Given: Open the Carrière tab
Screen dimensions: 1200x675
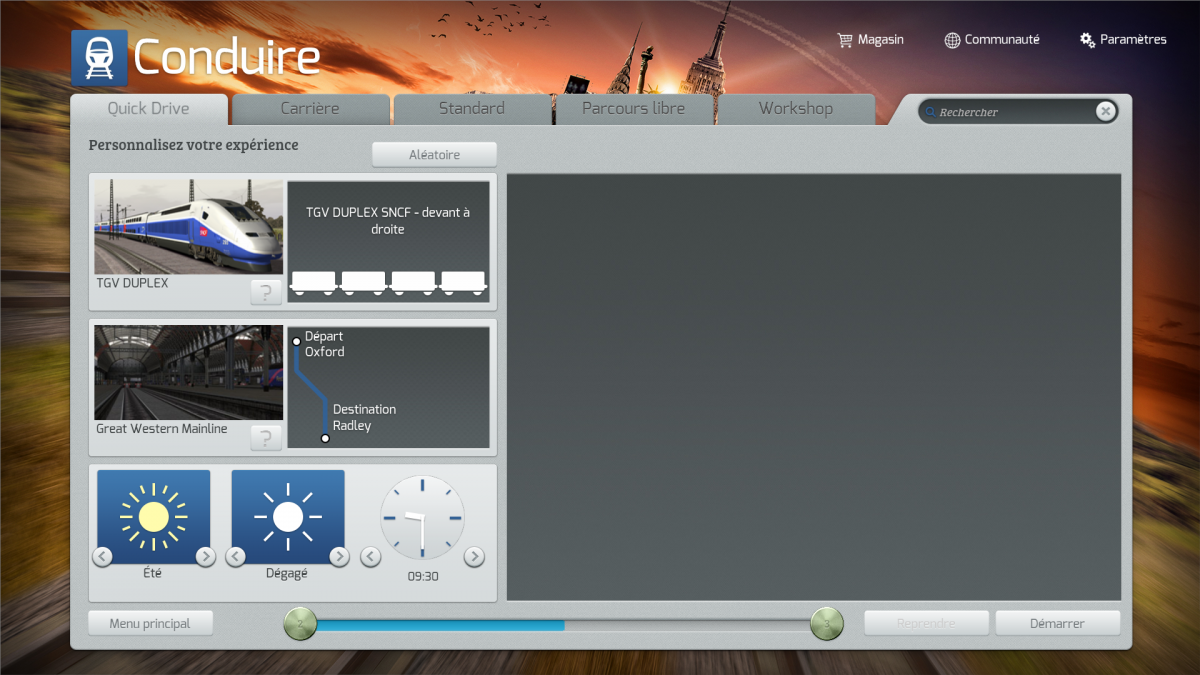Looking at the screenshot, I should pyautogui.click(x=310, y=109).
